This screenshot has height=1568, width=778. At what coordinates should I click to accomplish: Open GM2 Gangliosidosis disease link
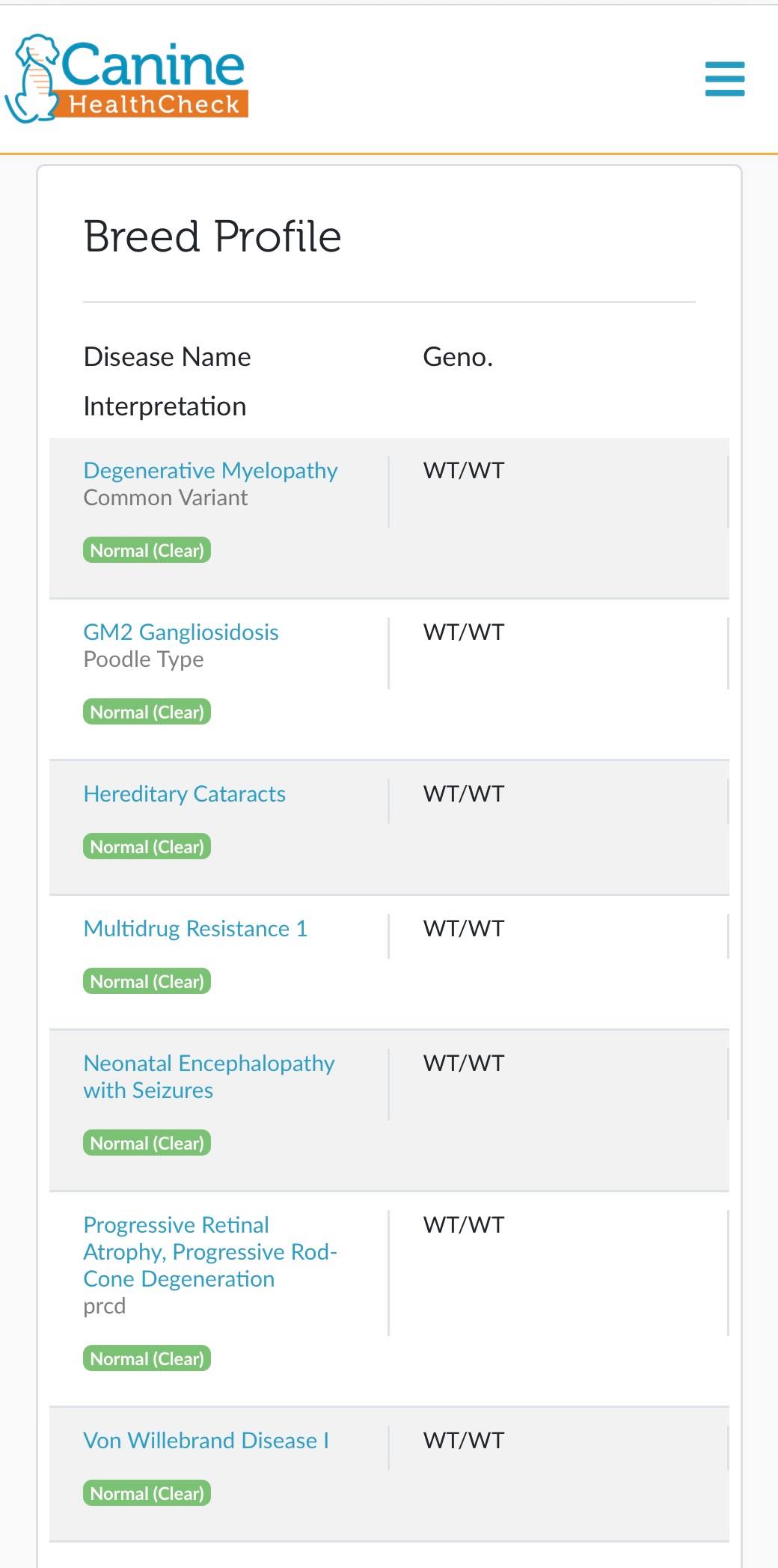[x=180, y=632]
